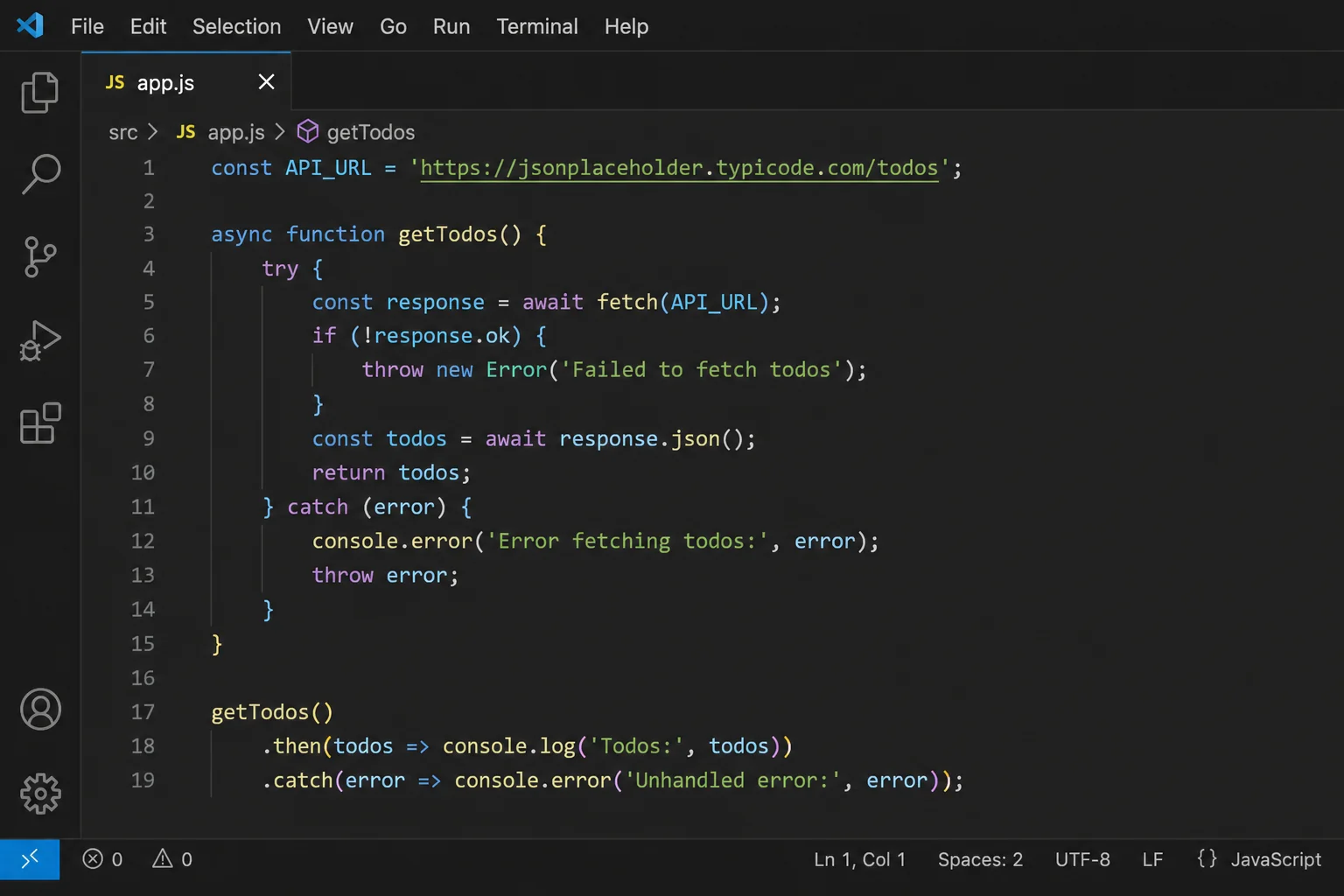Click line number 1 in gutter
Viewport: 1344px width, 896px height.
click(x=149, y=167)
